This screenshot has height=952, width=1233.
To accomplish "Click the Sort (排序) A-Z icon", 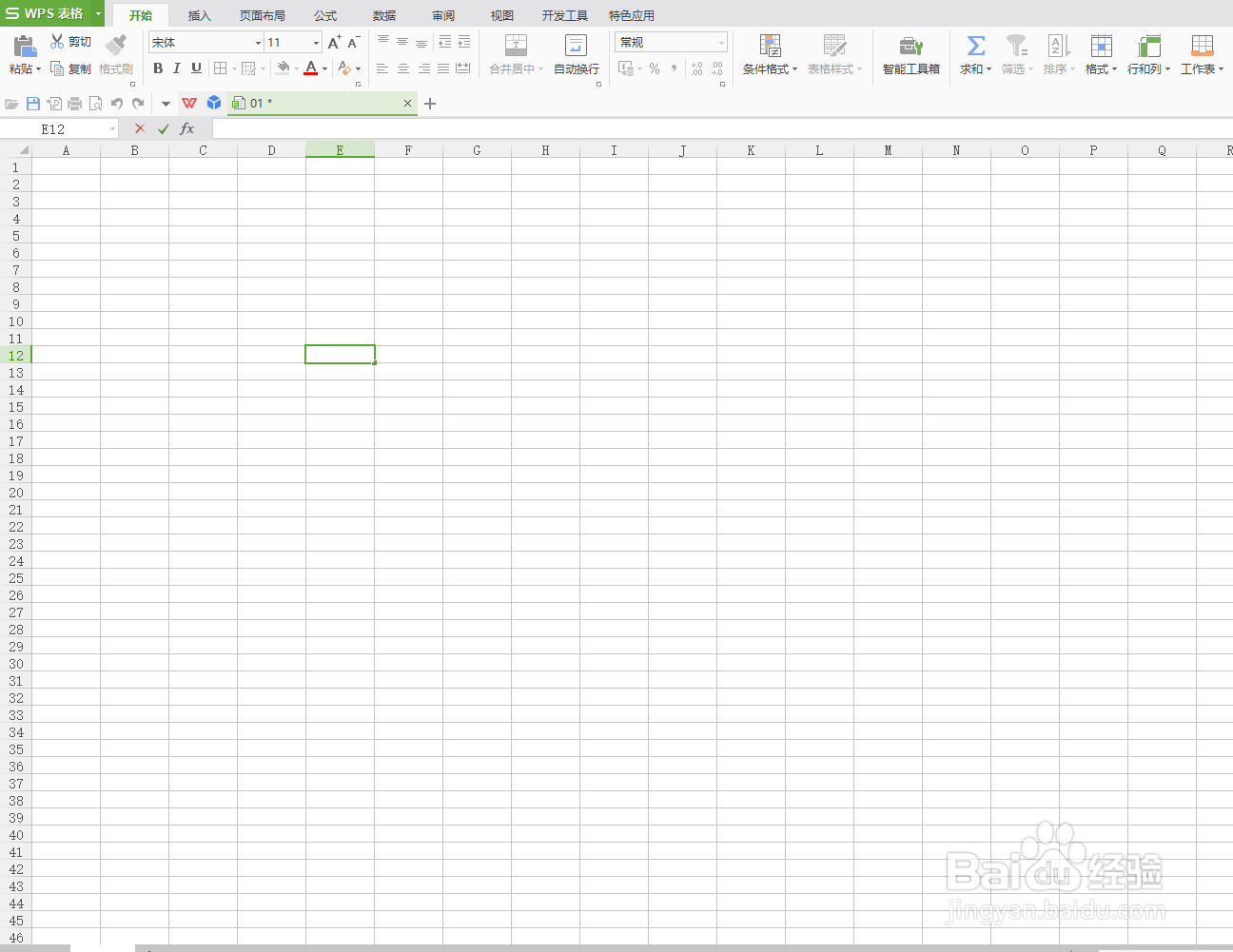I will point(1059,46).
